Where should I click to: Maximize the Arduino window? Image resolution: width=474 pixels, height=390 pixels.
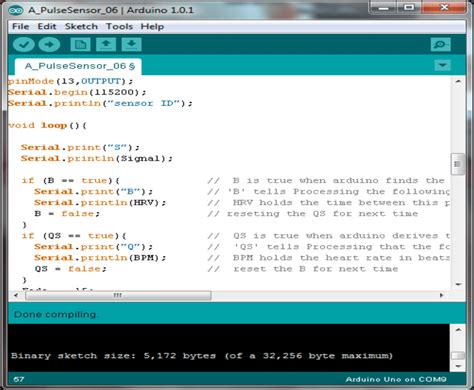tap(409, 7)
